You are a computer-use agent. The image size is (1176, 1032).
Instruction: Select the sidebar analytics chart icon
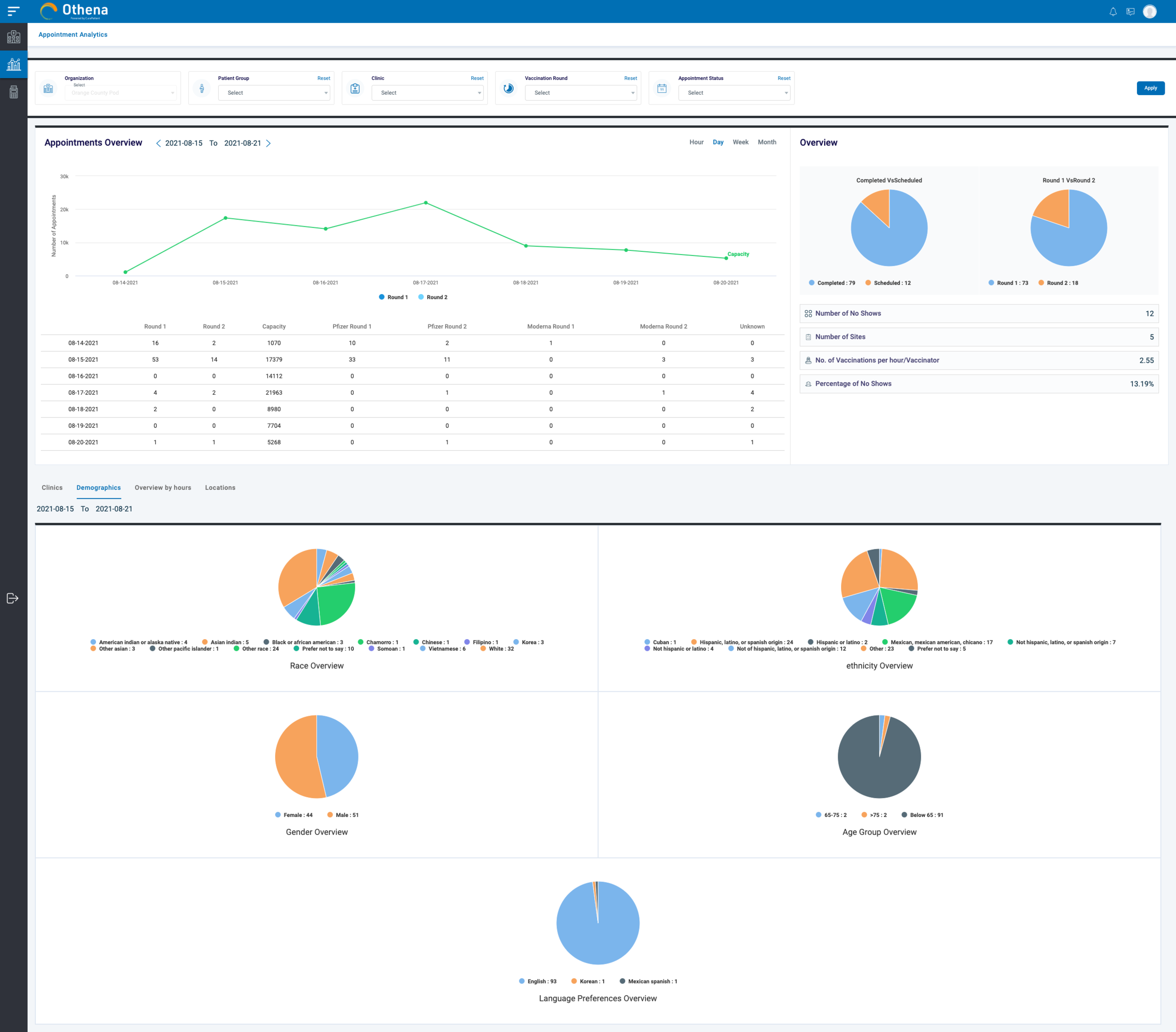14,64
